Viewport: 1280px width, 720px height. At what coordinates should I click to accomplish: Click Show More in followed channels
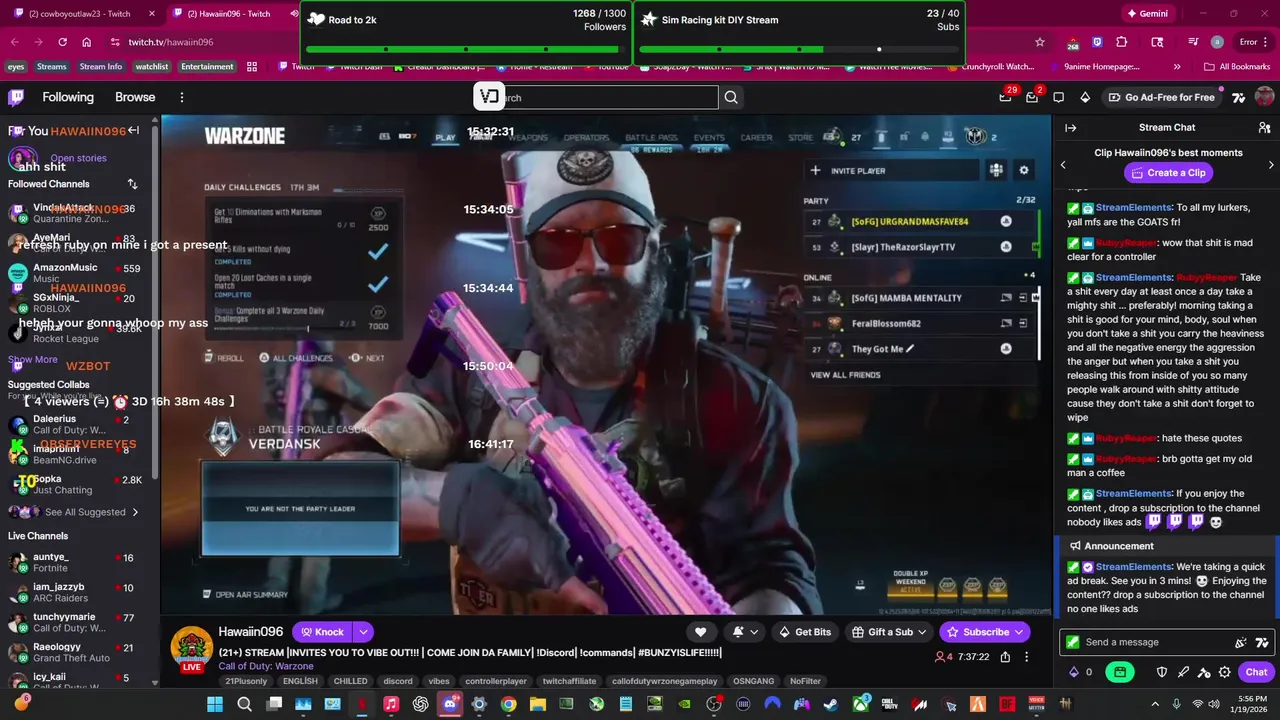[x=33, y=359]
